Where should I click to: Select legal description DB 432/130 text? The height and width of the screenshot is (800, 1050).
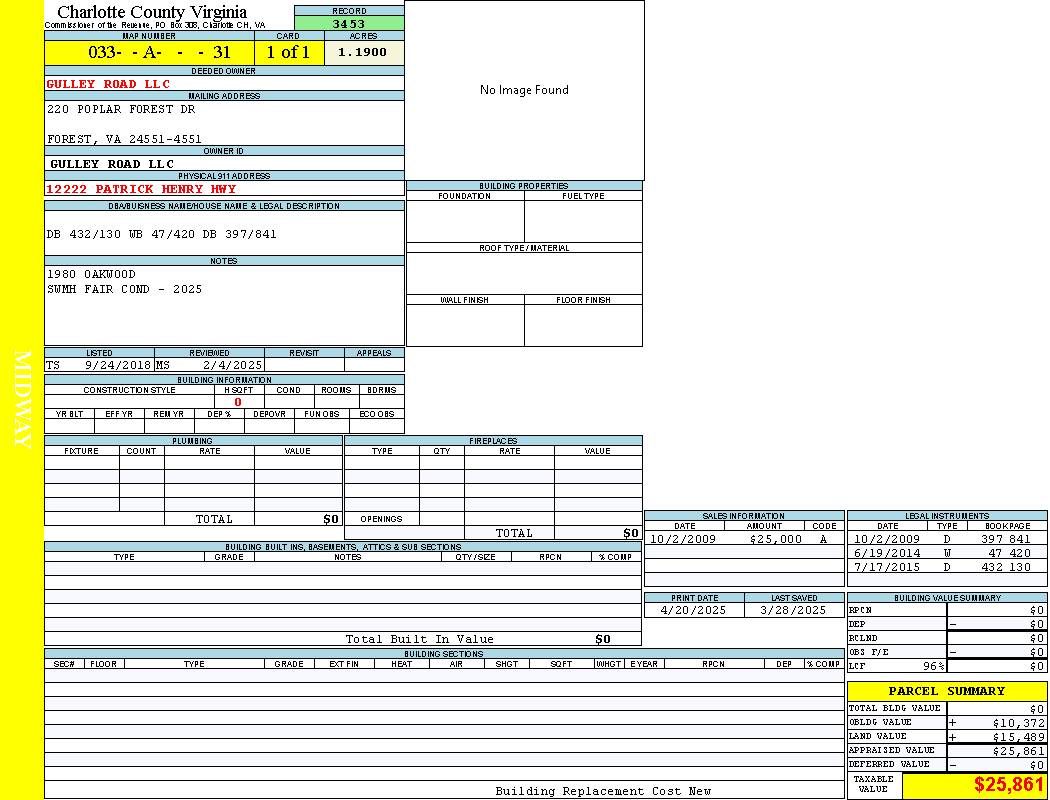[x=161, y=234]
